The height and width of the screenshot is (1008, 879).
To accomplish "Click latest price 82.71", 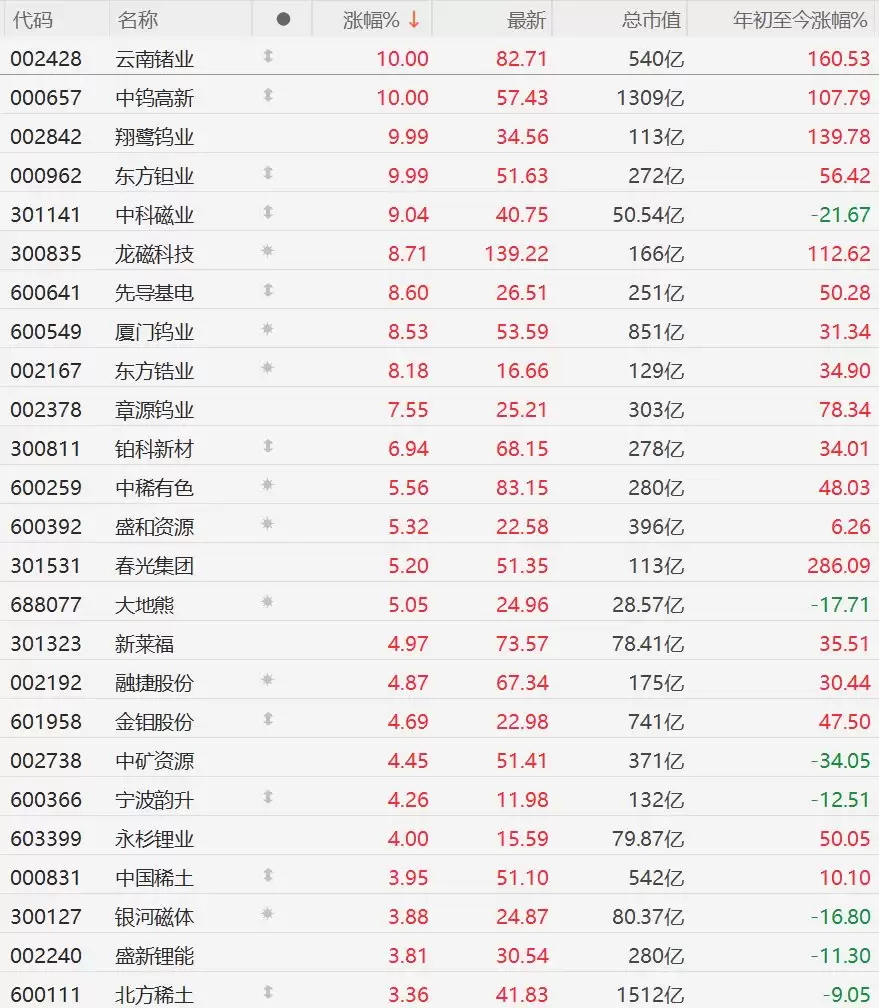I will tap(521, 59).
